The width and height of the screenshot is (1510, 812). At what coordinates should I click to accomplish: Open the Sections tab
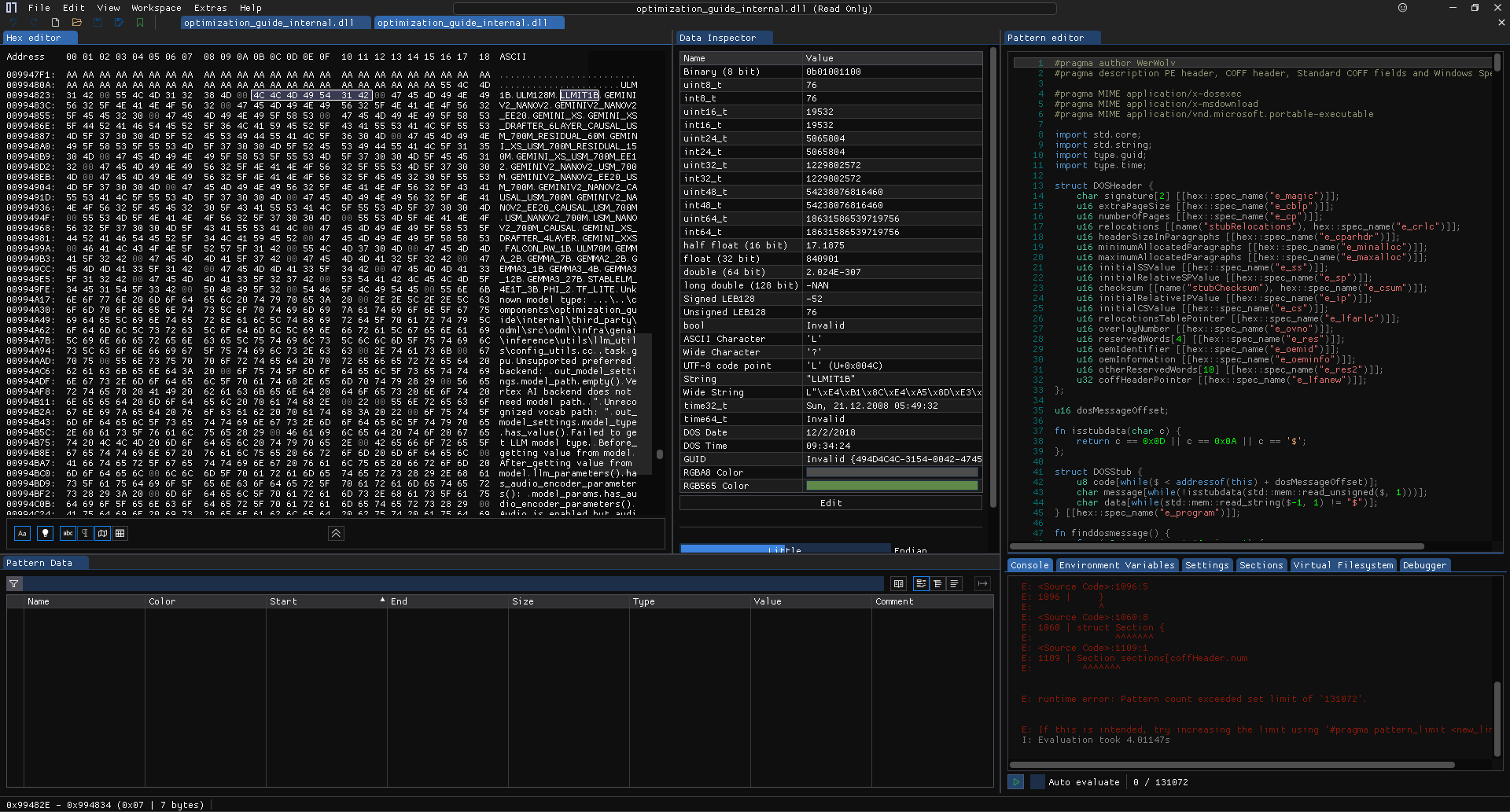click(1261, 565)
